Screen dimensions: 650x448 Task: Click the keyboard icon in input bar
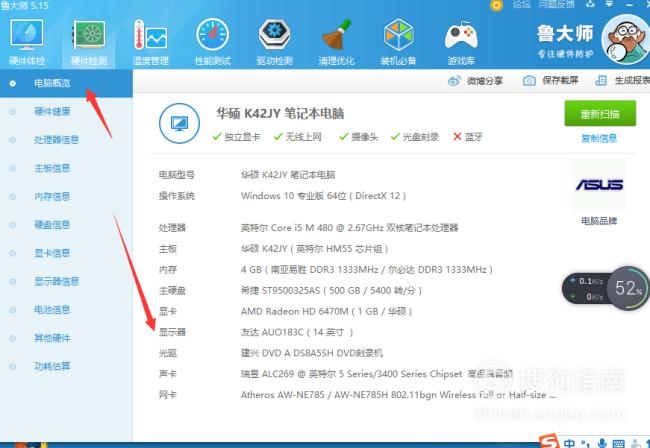(618, 443)
